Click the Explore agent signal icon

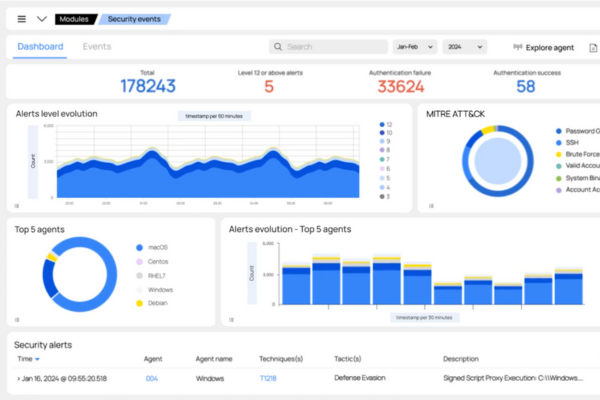point(518,47)
